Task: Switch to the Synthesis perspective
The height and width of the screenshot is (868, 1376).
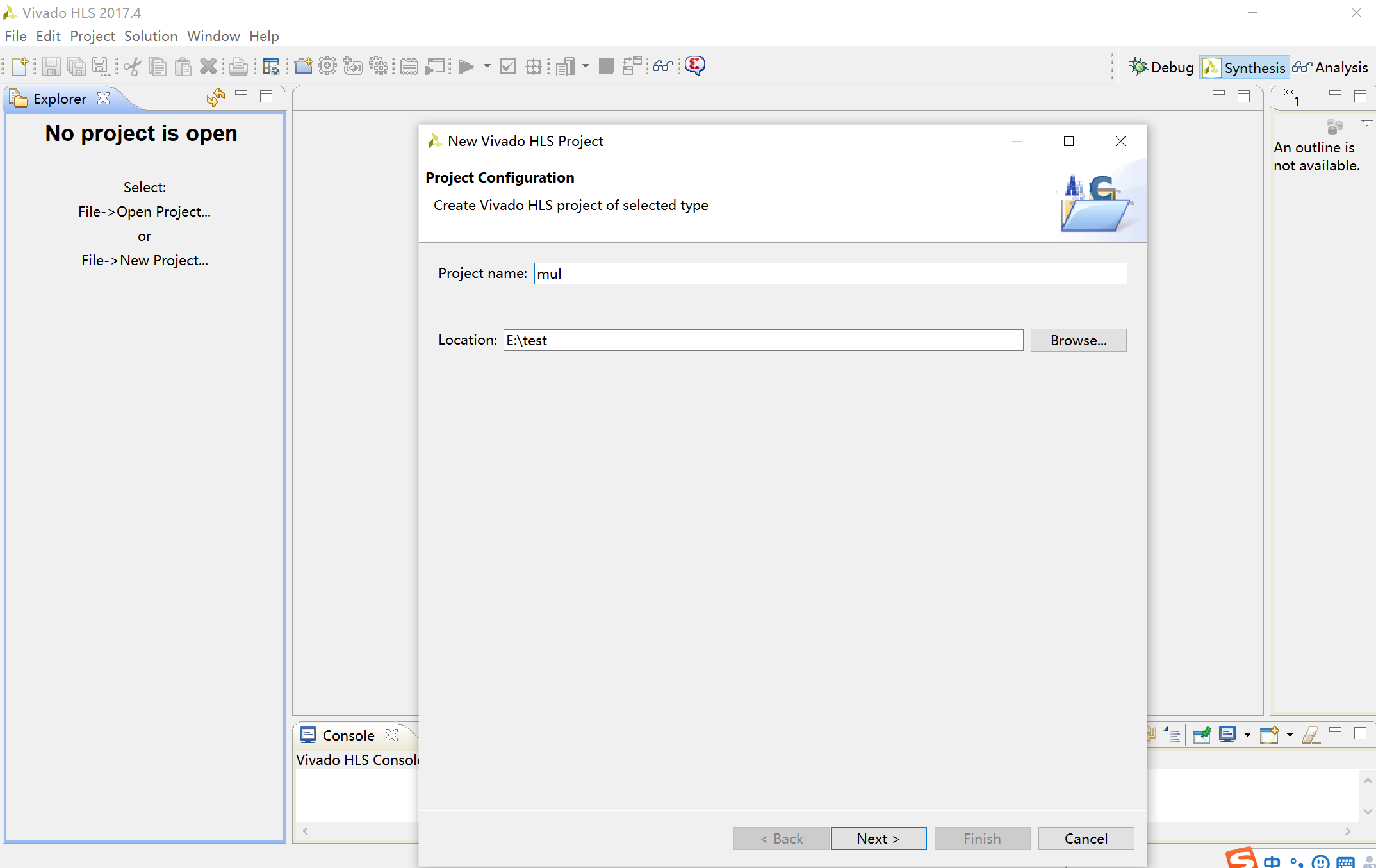Action: pyautogui.click(x=1244, y=67)
